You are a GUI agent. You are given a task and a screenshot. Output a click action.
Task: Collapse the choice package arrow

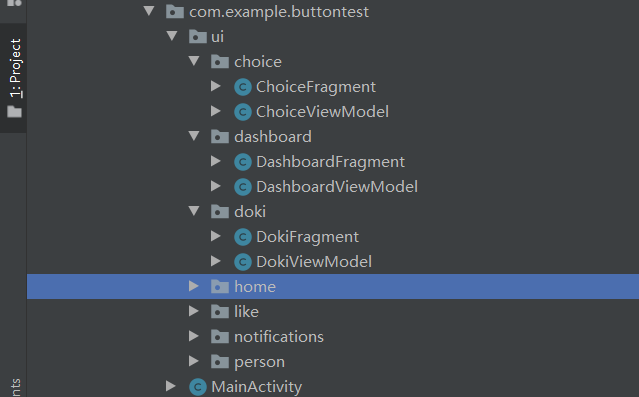[x=194, y=61]
